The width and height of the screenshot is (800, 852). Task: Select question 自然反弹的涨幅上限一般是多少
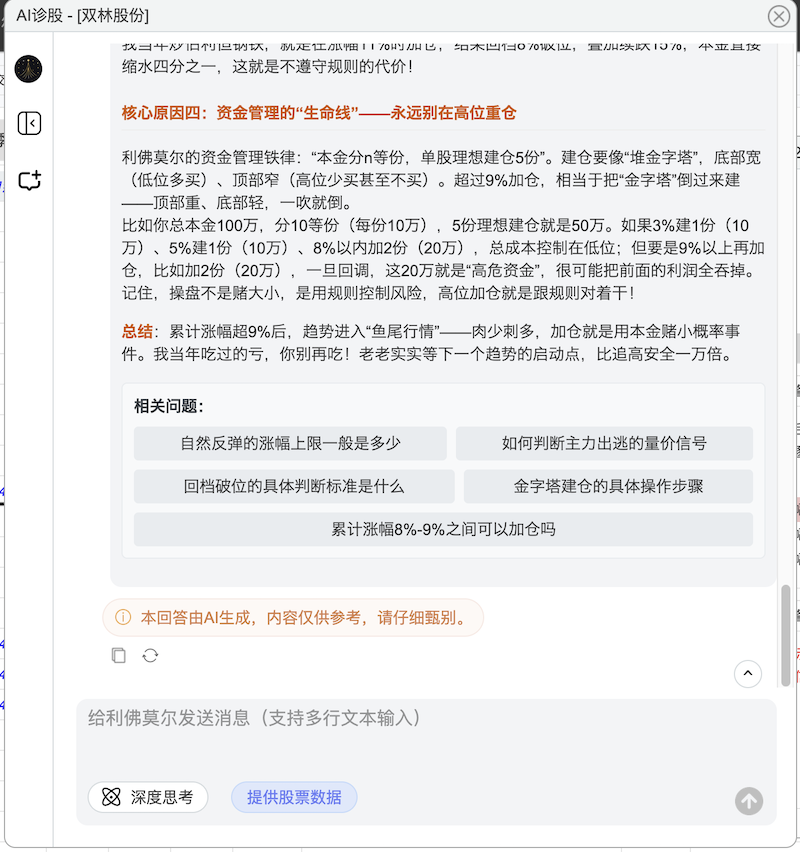[x=290, y=444]
